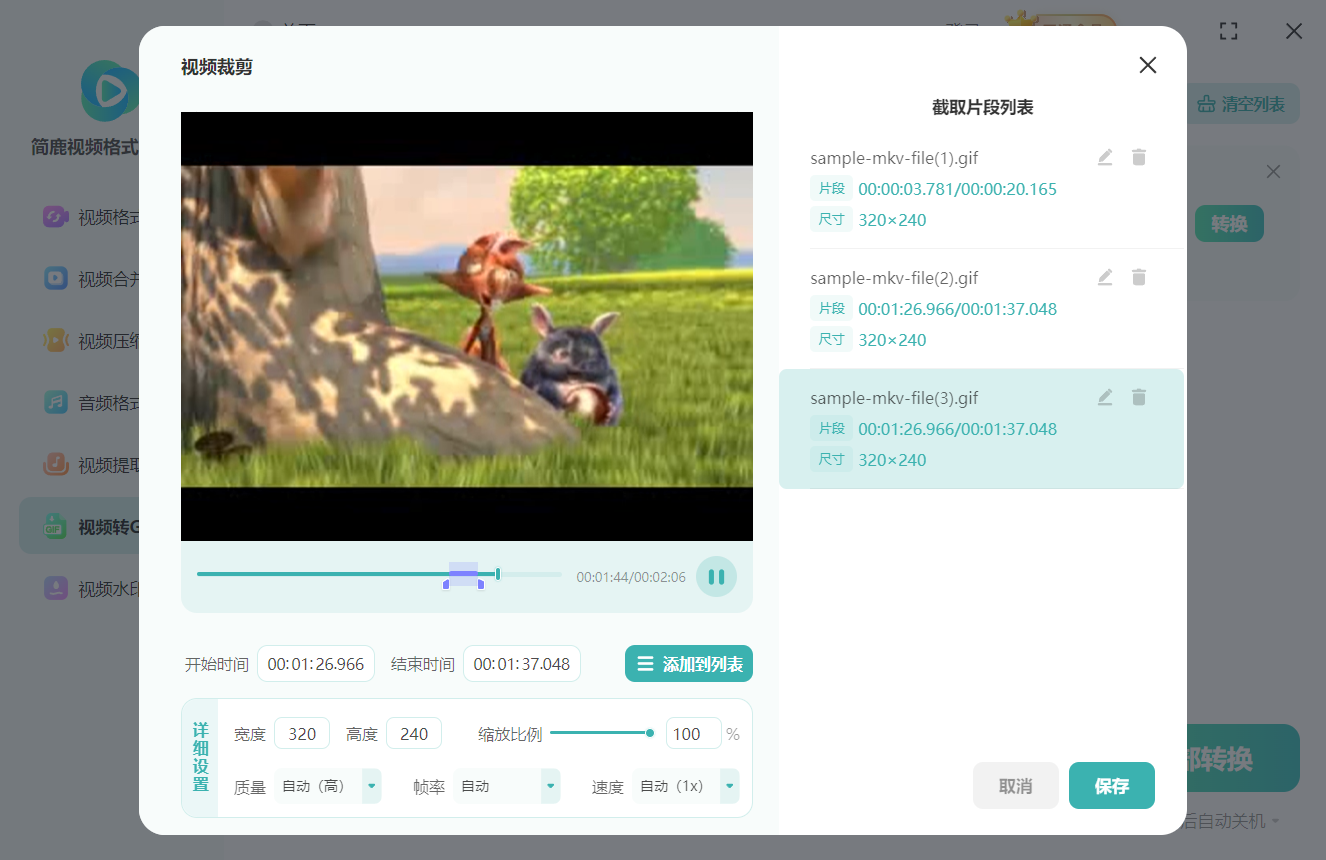Delete sample-mkv-file(2).gif using the trash icon
This screenshot has height=860, width=1326.
1139,277
